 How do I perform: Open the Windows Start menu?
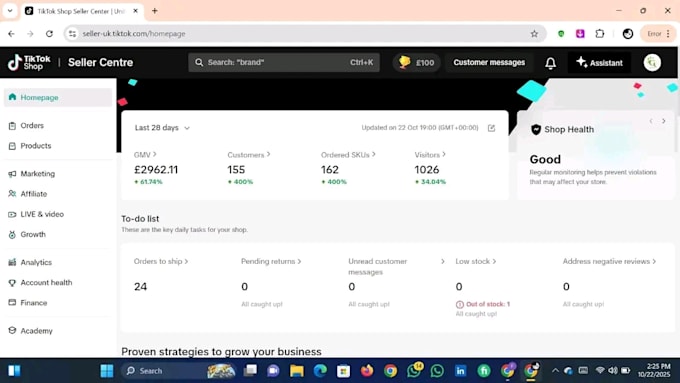point(107,371)
